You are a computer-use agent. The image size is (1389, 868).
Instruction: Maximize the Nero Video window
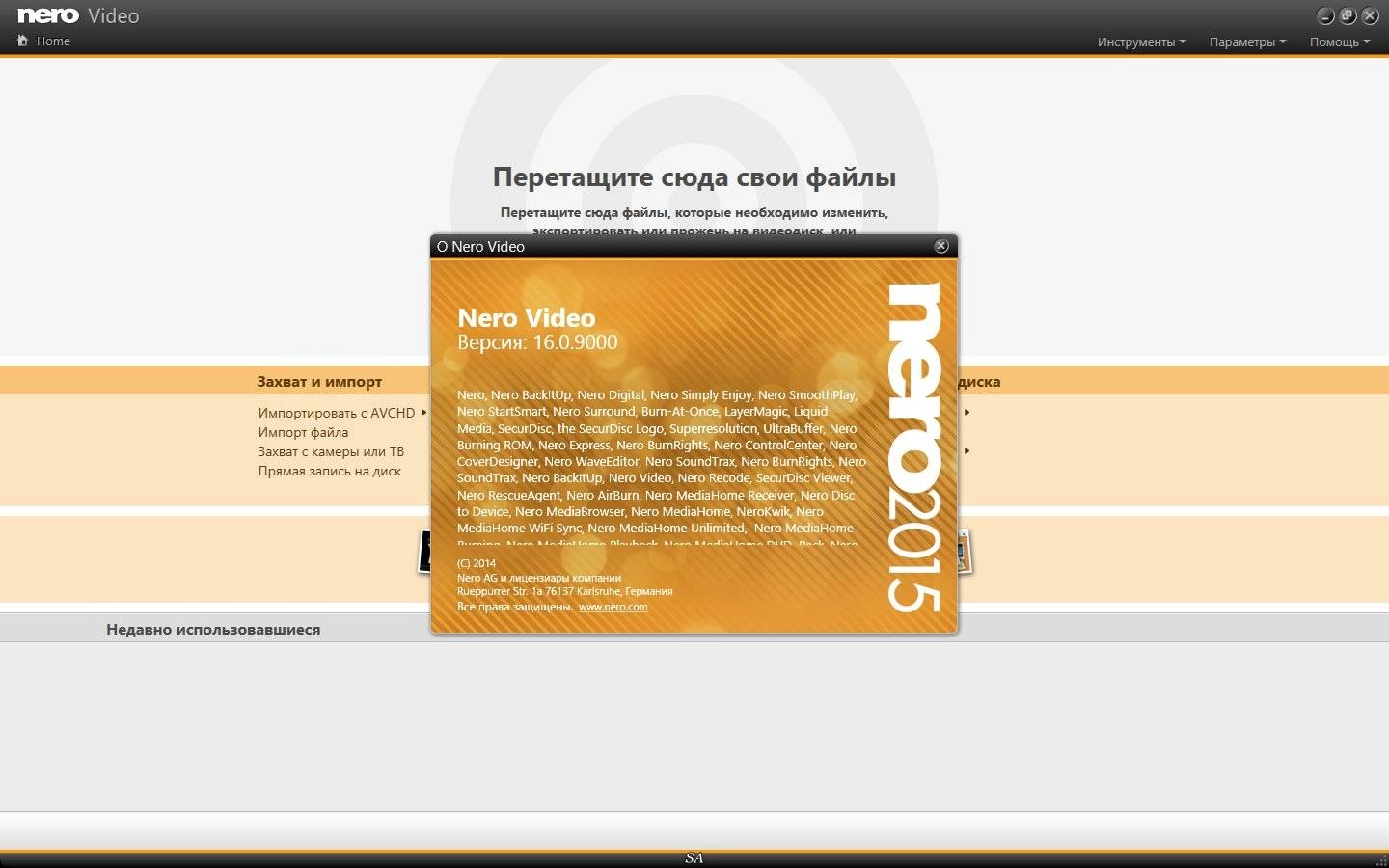tap(1348, 15)
